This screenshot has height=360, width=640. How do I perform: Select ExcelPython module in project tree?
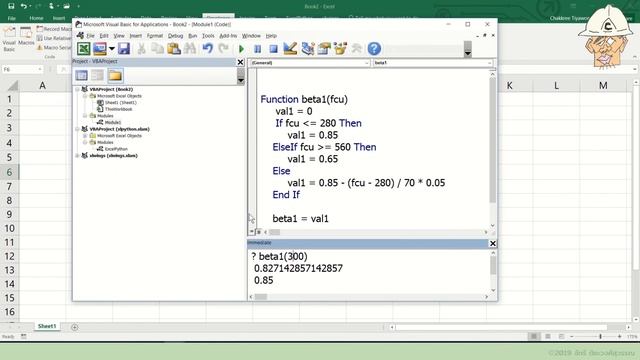[116, 149]
